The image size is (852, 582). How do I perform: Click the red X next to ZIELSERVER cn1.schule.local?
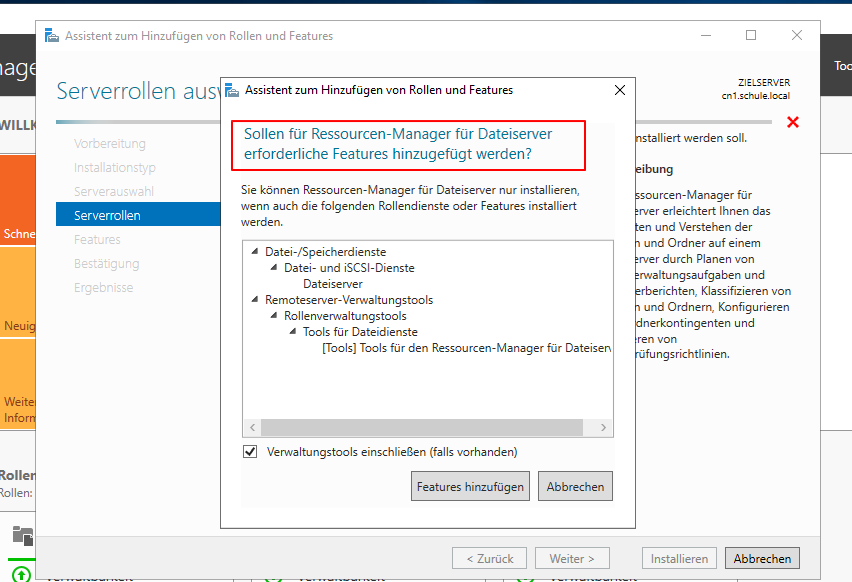pos(793,122)
